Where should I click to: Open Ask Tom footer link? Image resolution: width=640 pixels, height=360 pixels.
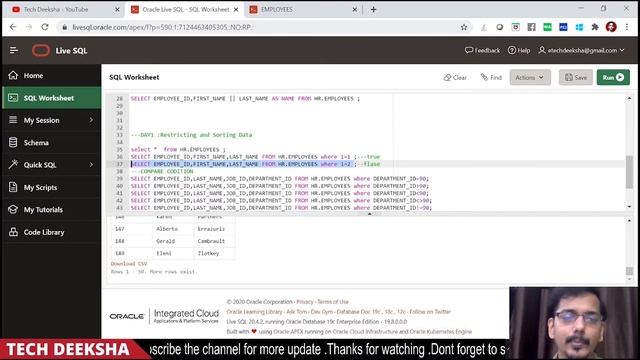pos(297,311)
